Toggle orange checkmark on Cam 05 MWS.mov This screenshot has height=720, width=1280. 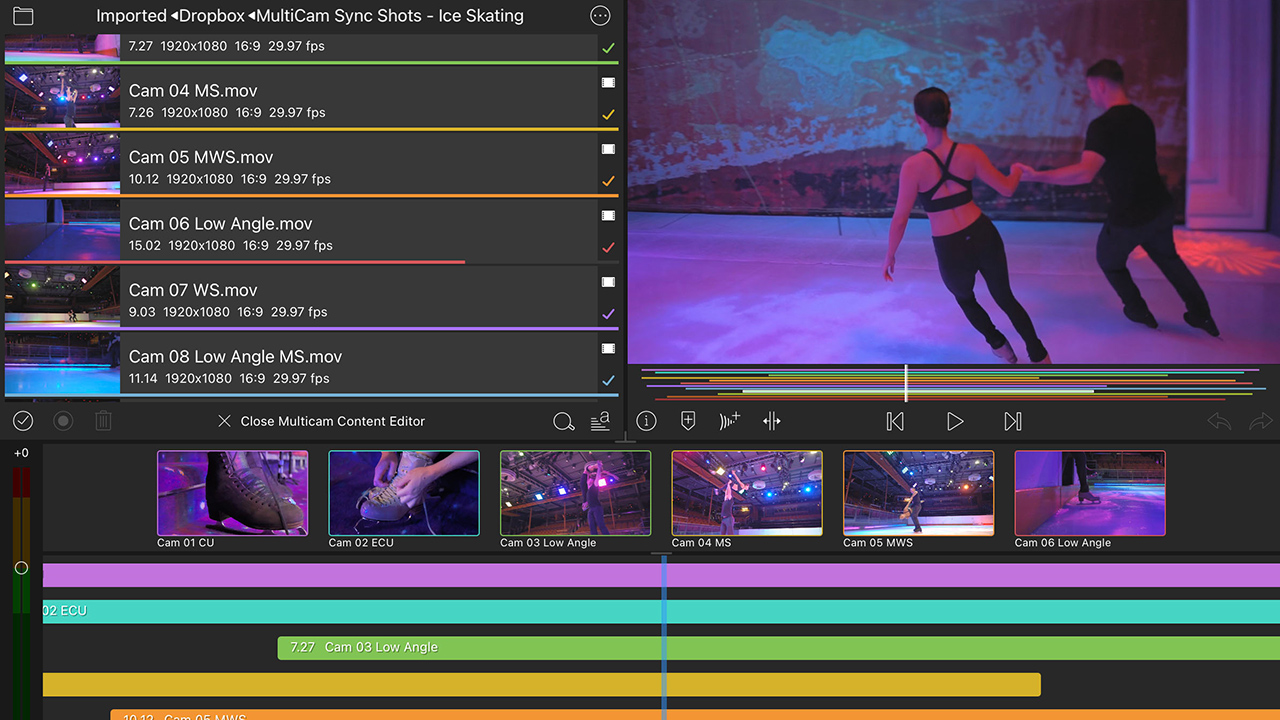pos(608,181)
